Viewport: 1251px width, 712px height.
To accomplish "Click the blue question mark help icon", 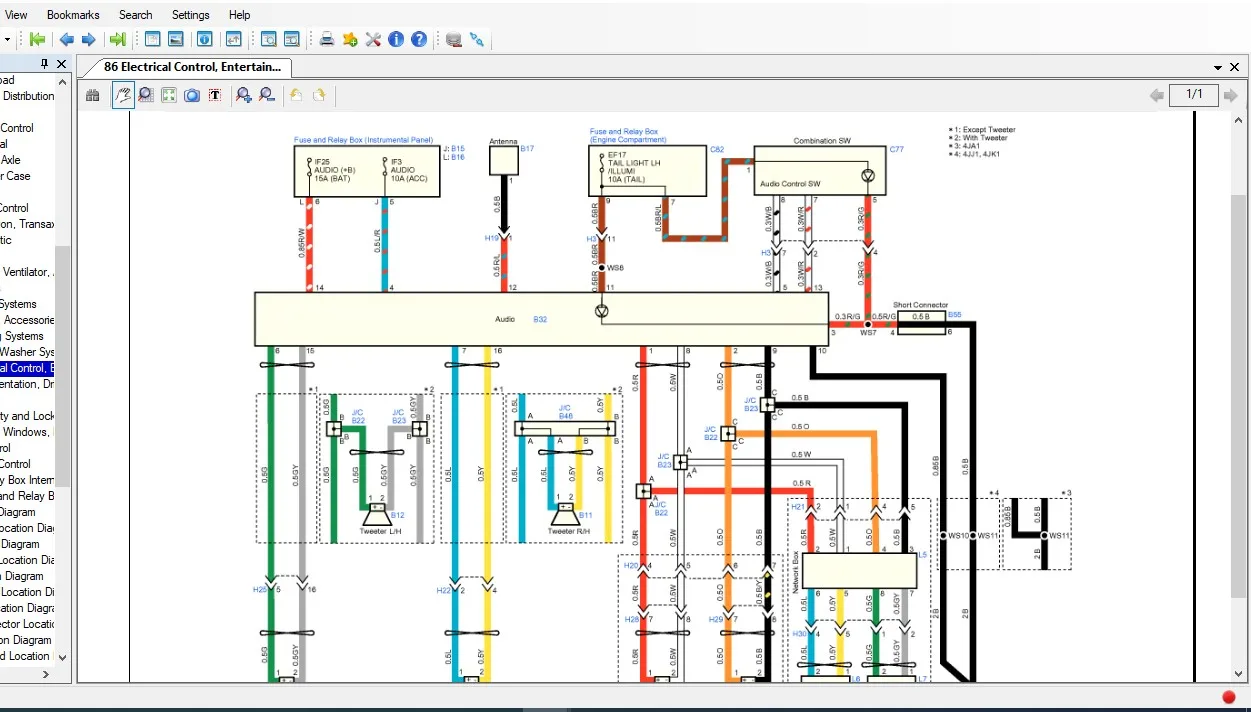I will [419, 40].
